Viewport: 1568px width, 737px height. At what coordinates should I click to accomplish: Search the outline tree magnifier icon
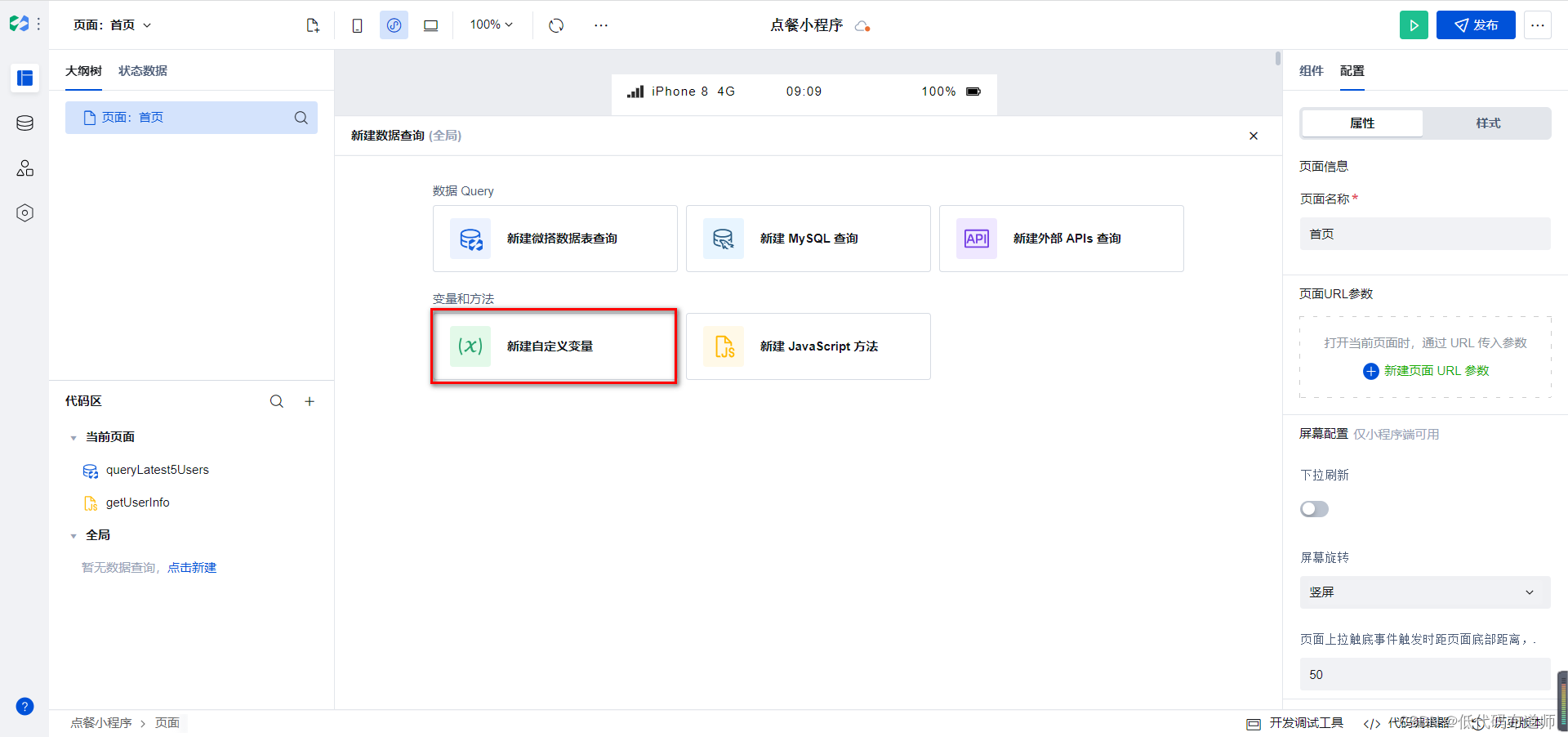point(301,118)
